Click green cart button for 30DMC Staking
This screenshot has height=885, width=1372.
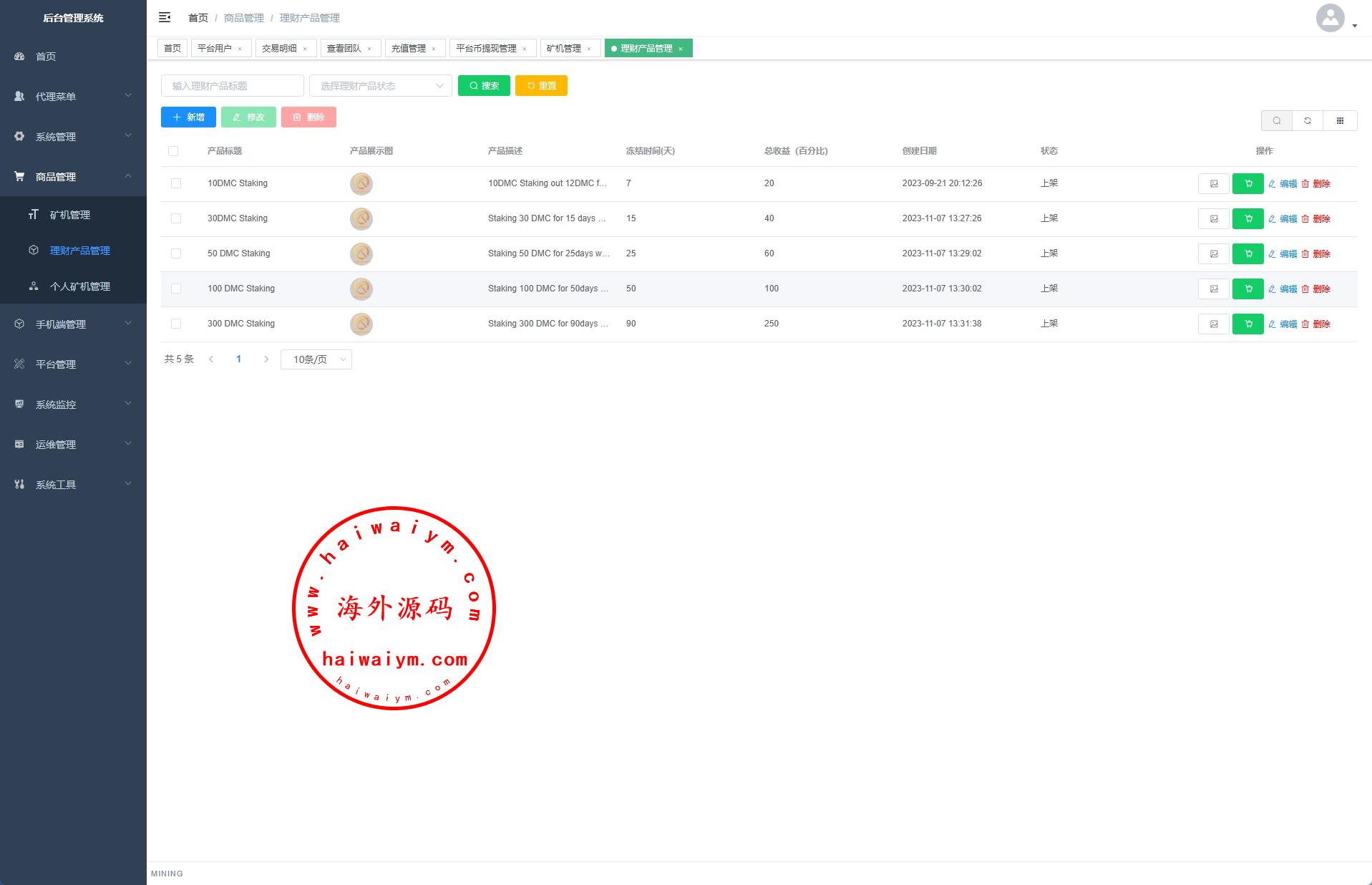[x=1247, y=219]
